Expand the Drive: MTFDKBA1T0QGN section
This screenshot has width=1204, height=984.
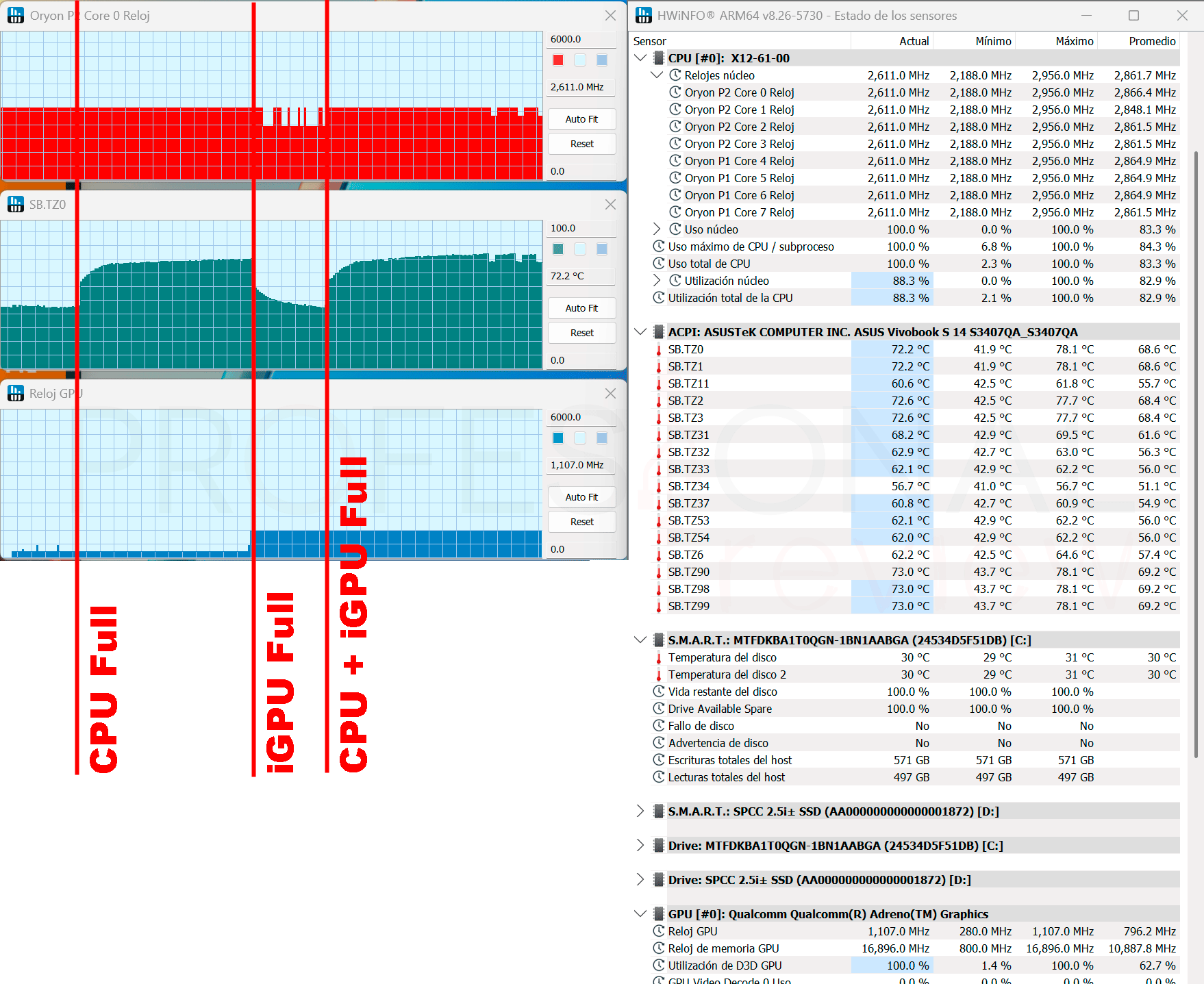[x=640, y=846]
